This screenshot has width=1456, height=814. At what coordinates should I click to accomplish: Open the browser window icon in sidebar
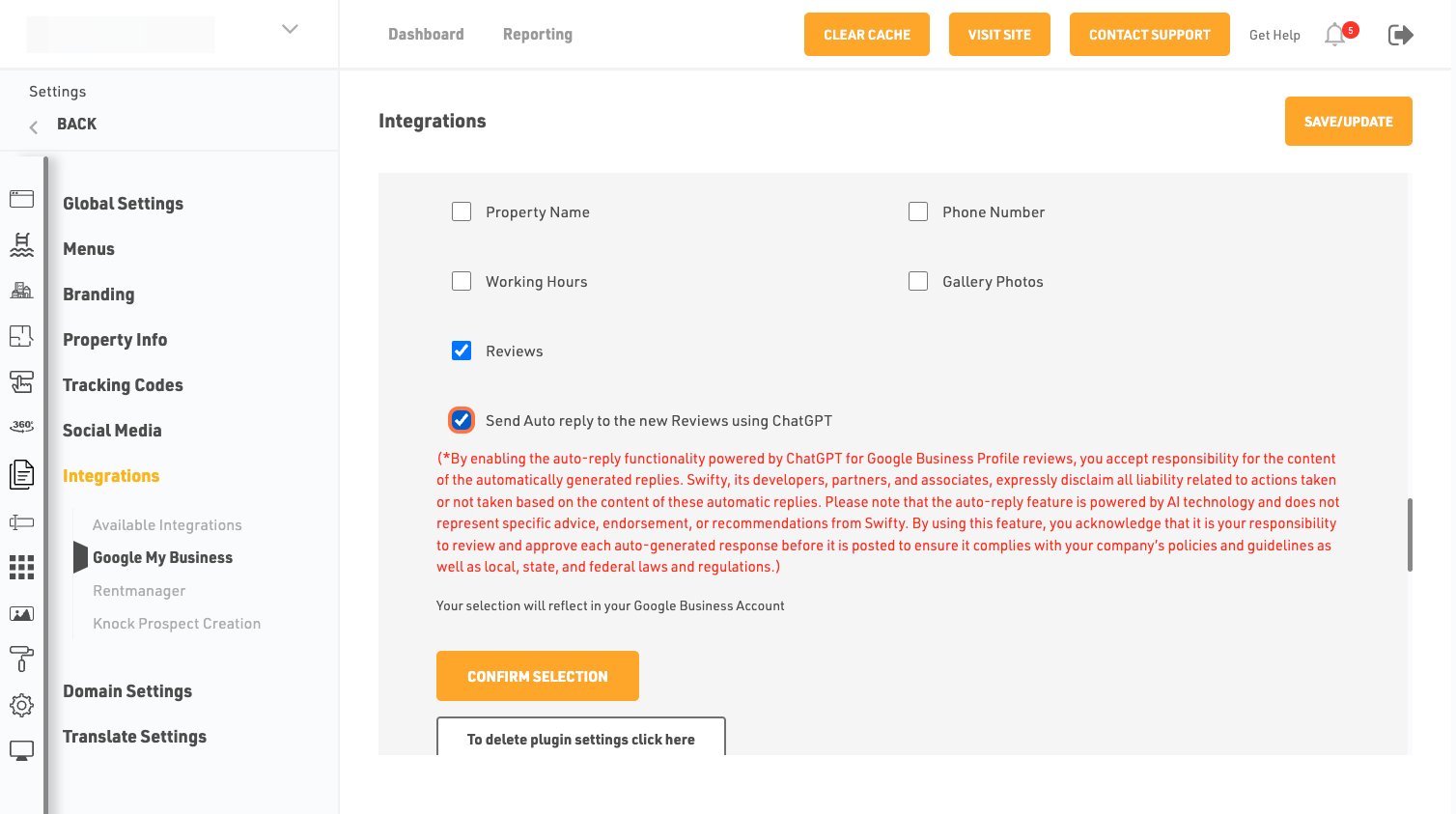tap(21, 199)
